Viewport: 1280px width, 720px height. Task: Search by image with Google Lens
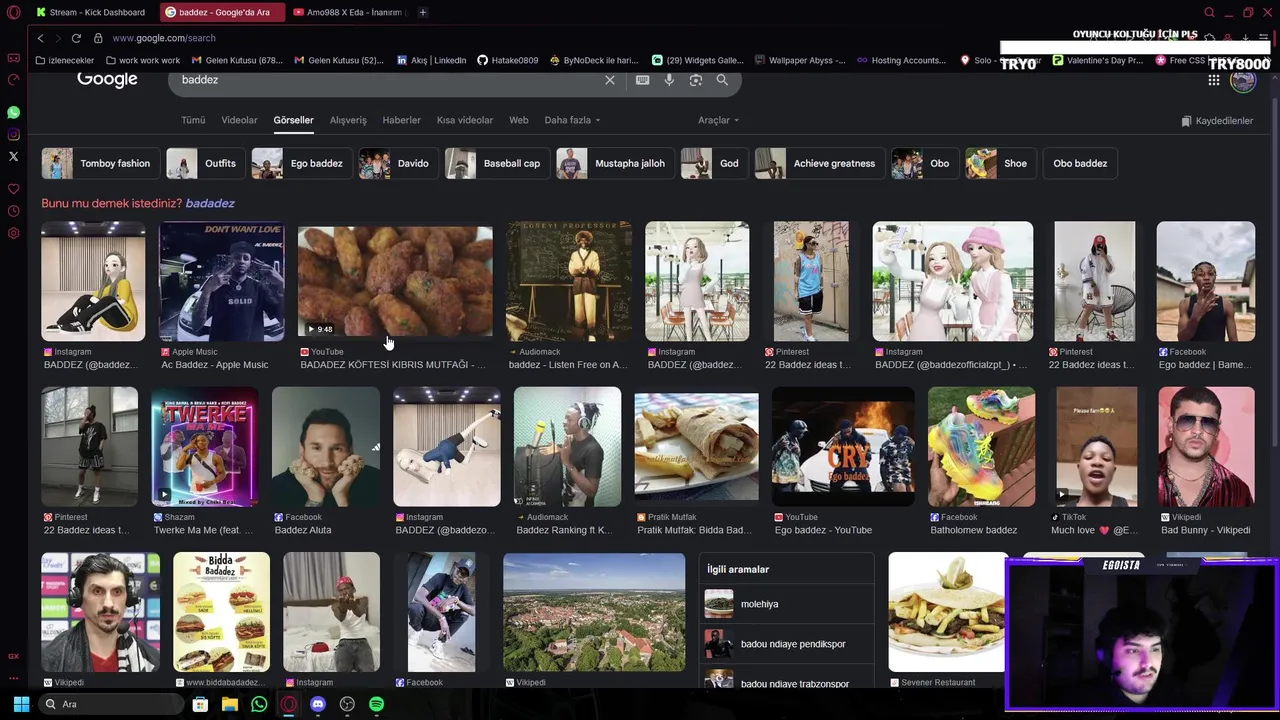point(696,80)
